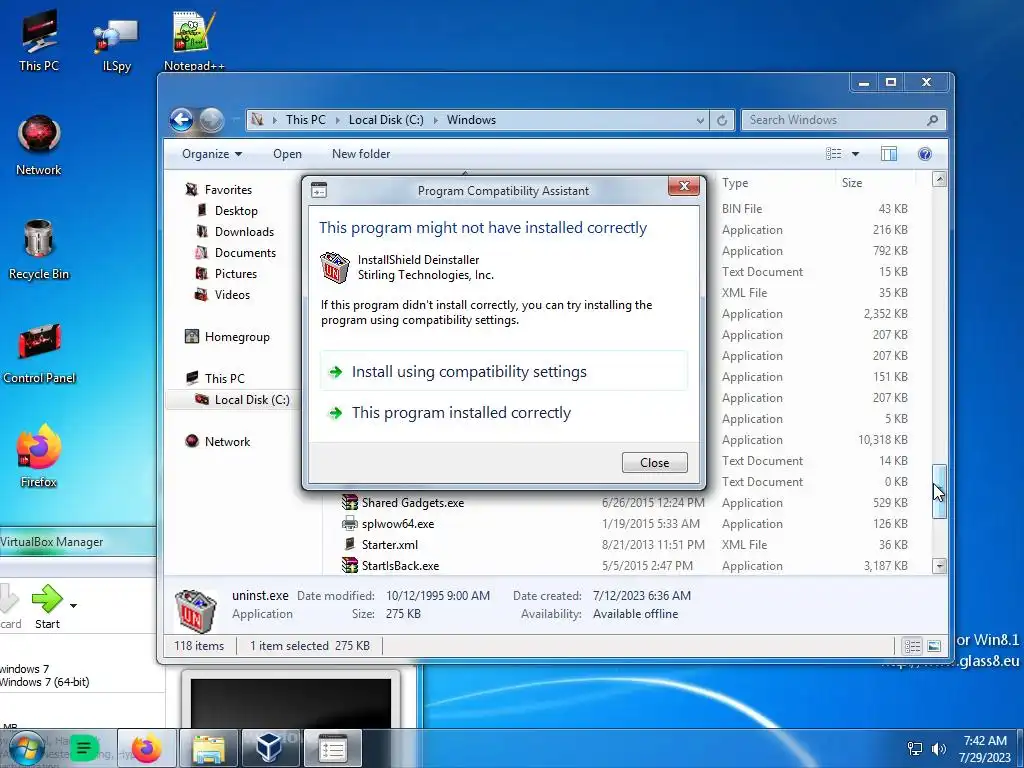Refresh the Windows folder view

point(722,120)
